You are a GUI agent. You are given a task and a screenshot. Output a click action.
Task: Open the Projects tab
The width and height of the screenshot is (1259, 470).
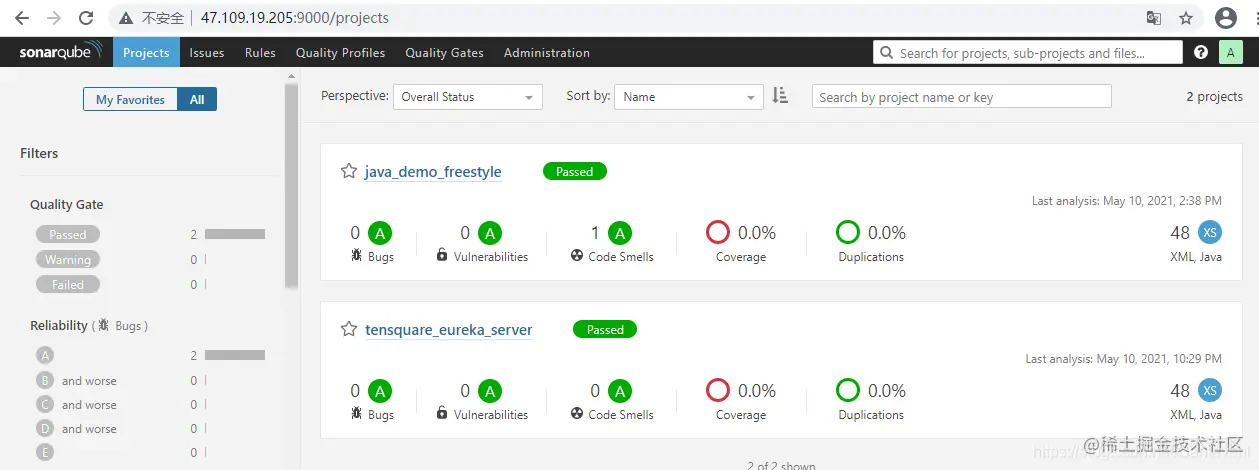(146, 52)
